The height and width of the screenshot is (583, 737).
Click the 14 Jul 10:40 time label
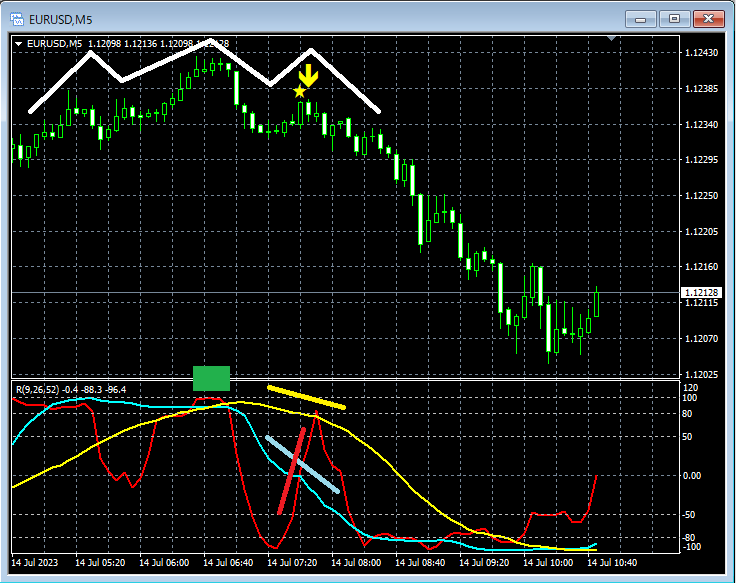coord(612,563)
